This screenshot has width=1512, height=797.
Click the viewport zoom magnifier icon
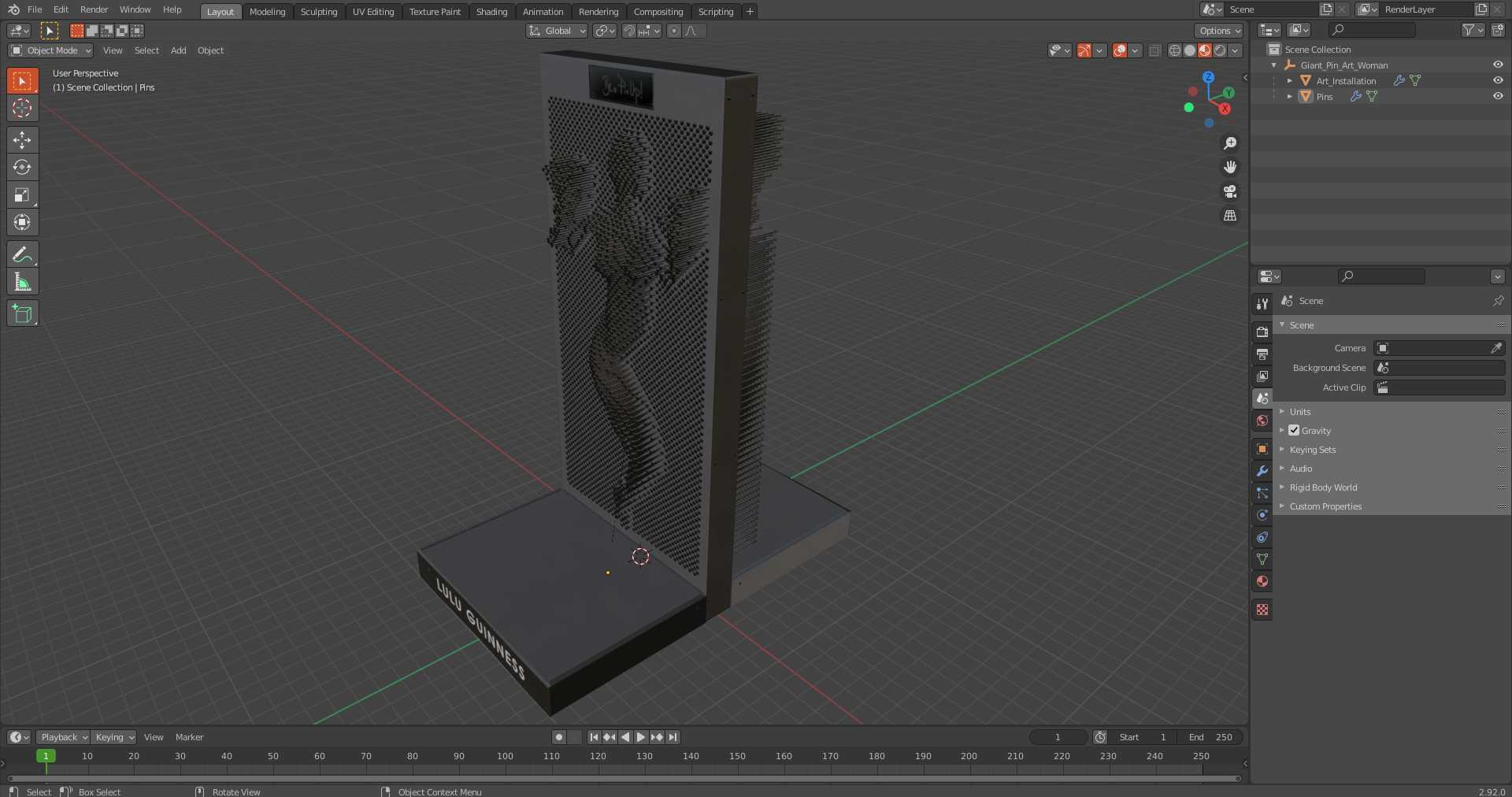(x=1229, y=143)
